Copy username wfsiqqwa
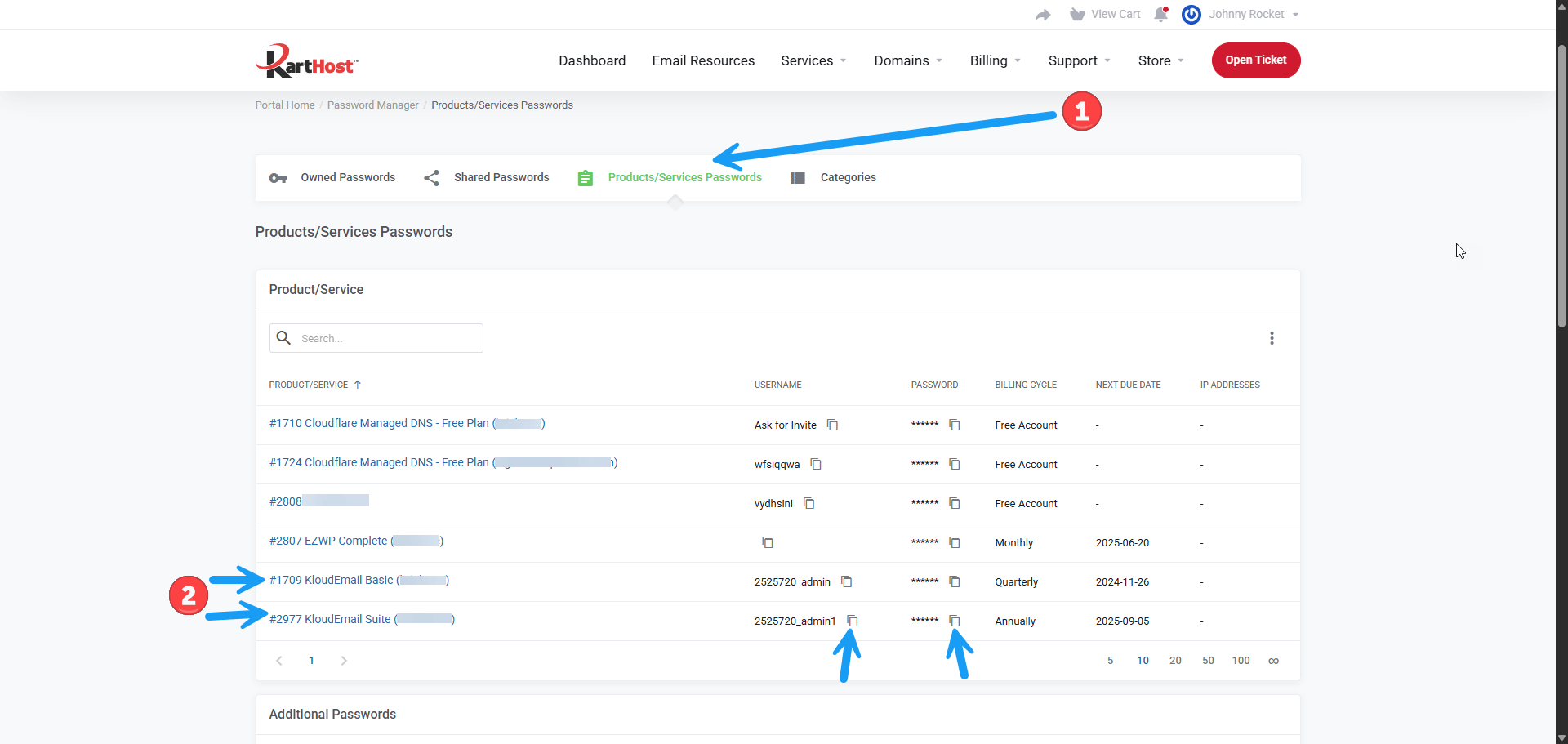Viewport: 1568px width, 744px height. [x=815, y=464]
